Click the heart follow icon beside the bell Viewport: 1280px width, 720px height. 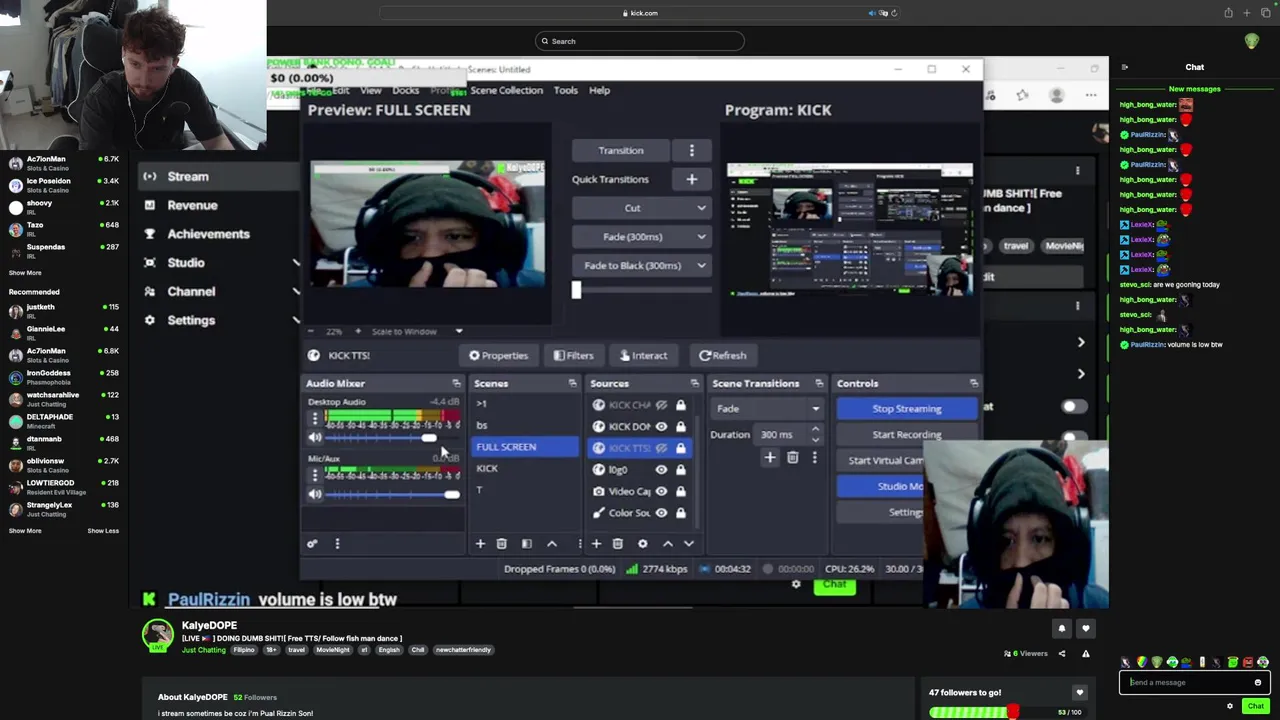(1085, 628)
